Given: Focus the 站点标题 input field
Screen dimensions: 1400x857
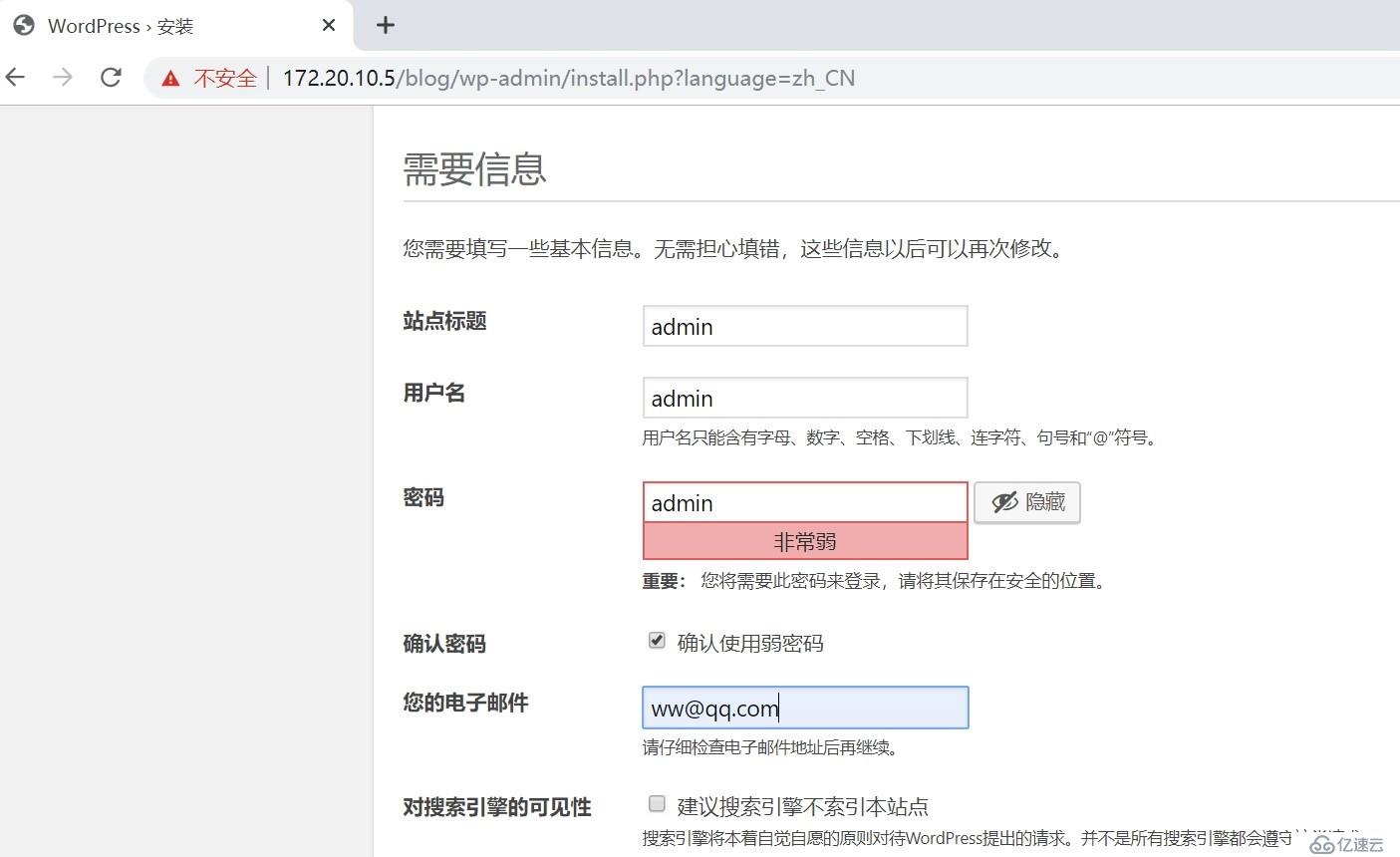Looking at the screenshot, I should tap(805, 326).
